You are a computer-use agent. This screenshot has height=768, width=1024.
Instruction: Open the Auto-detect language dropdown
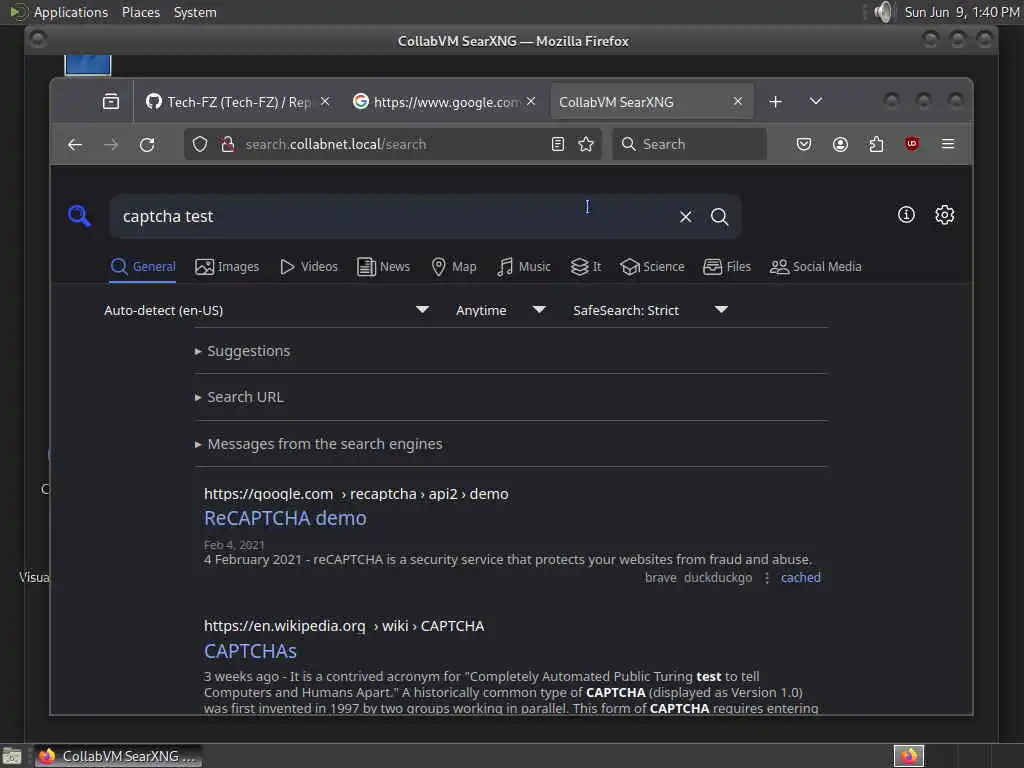(x=266, y=310)
